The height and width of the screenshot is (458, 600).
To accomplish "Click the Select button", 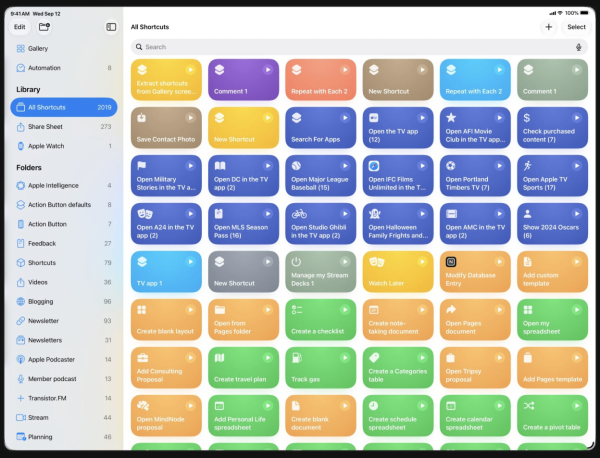I will click(576, 27).
